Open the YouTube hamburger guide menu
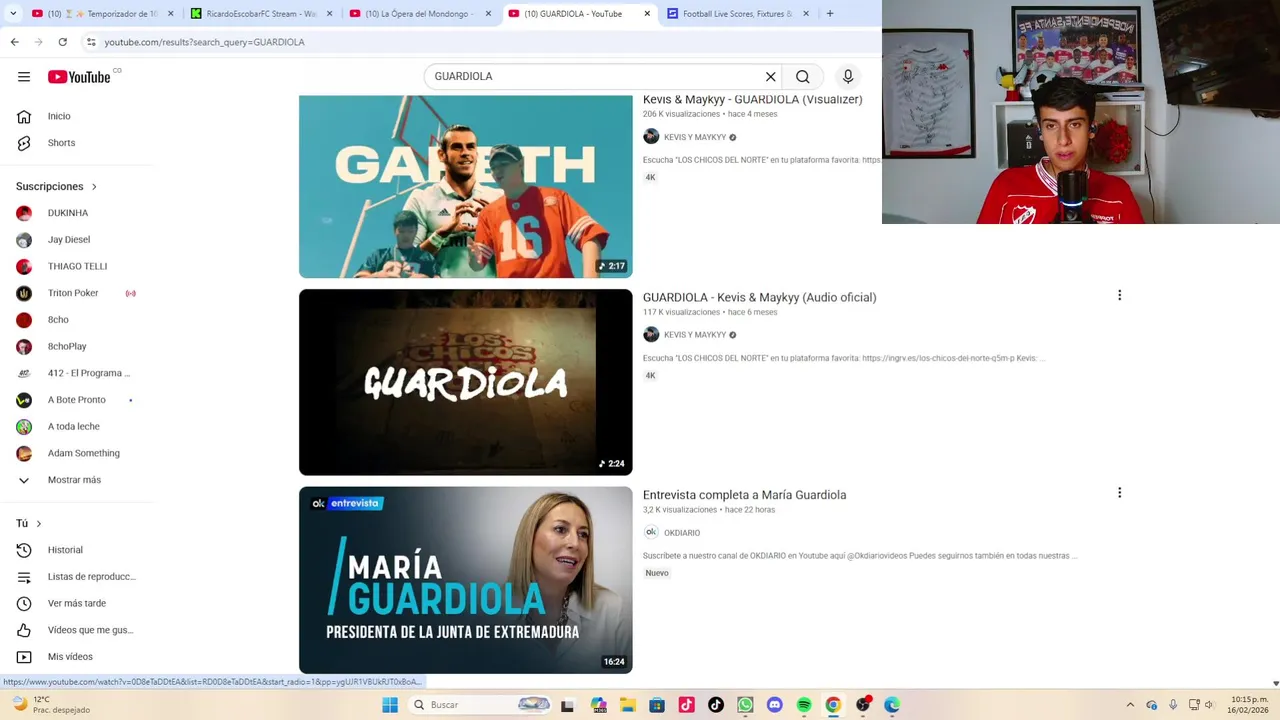 click(24, 77)
